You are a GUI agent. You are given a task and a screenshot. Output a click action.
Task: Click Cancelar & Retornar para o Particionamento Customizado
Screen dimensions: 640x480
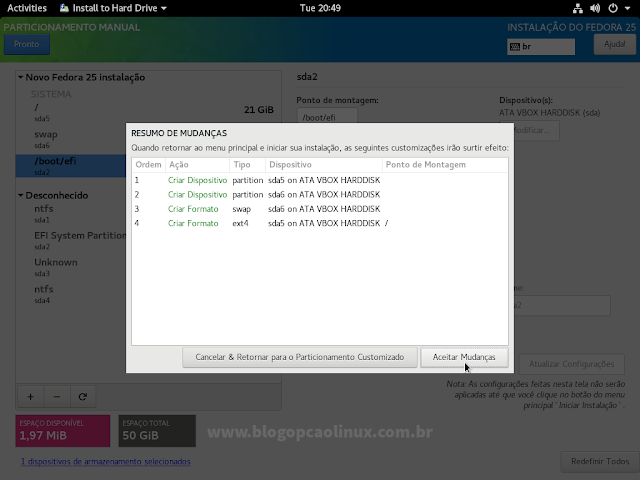click(300, 357)
